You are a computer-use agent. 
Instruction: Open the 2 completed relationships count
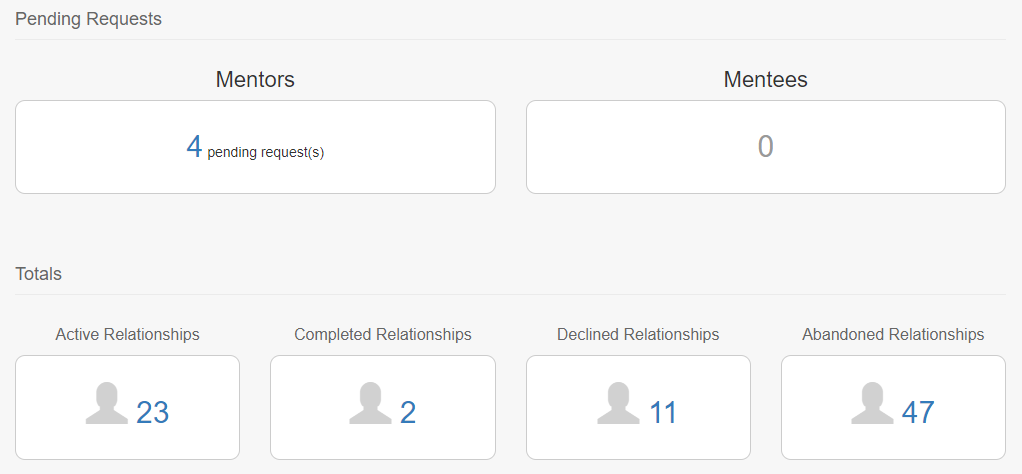tap(408, 413)
